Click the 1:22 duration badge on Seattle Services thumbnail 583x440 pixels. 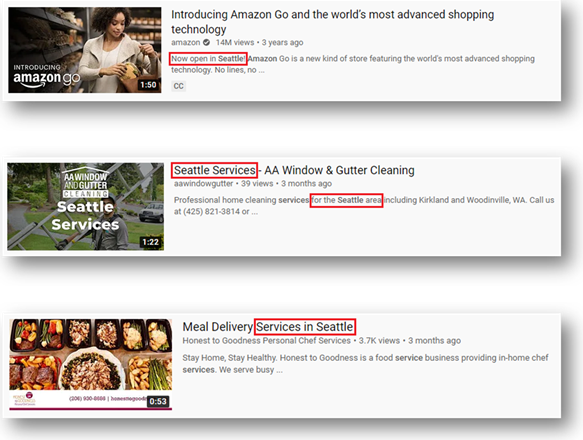150,242
